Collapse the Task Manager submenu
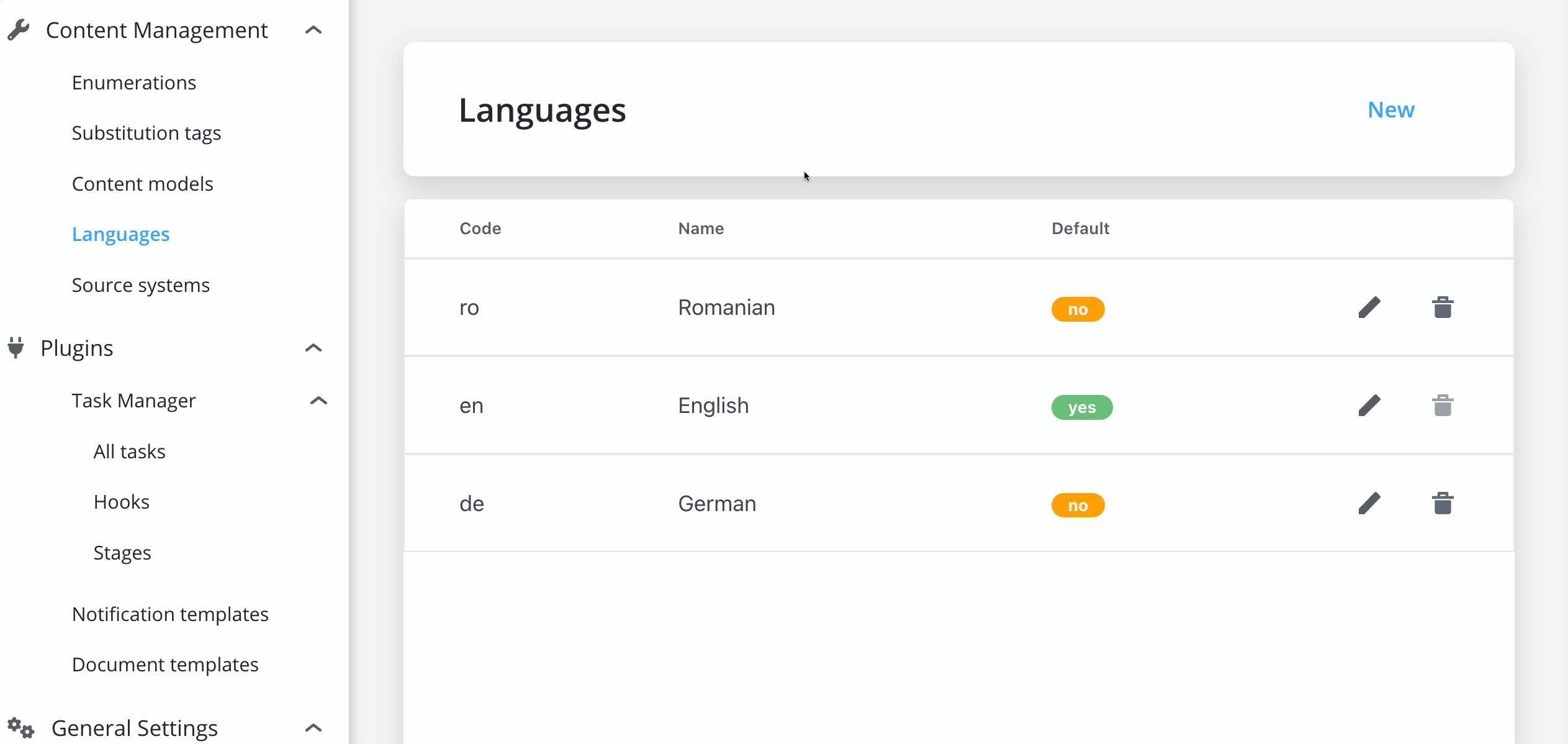 click(x=318, y=401)
